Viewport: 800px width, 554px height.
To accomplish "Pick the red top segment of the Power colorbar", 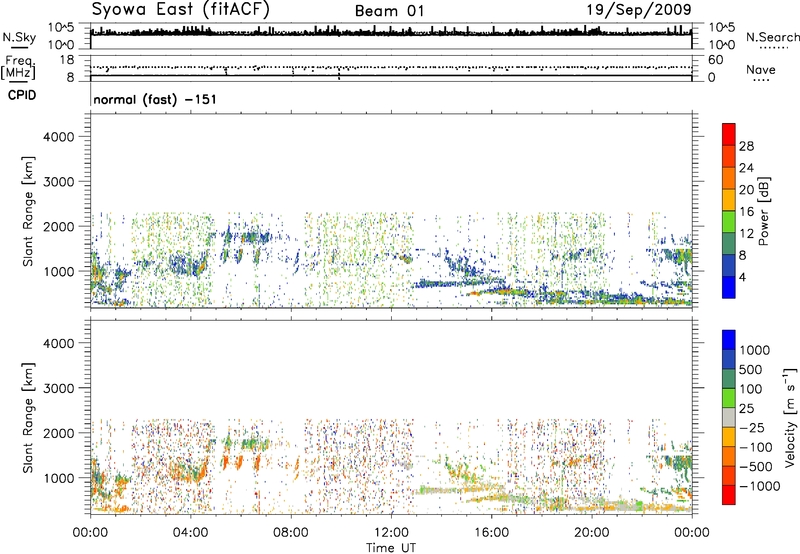I will tap(729, 134).
